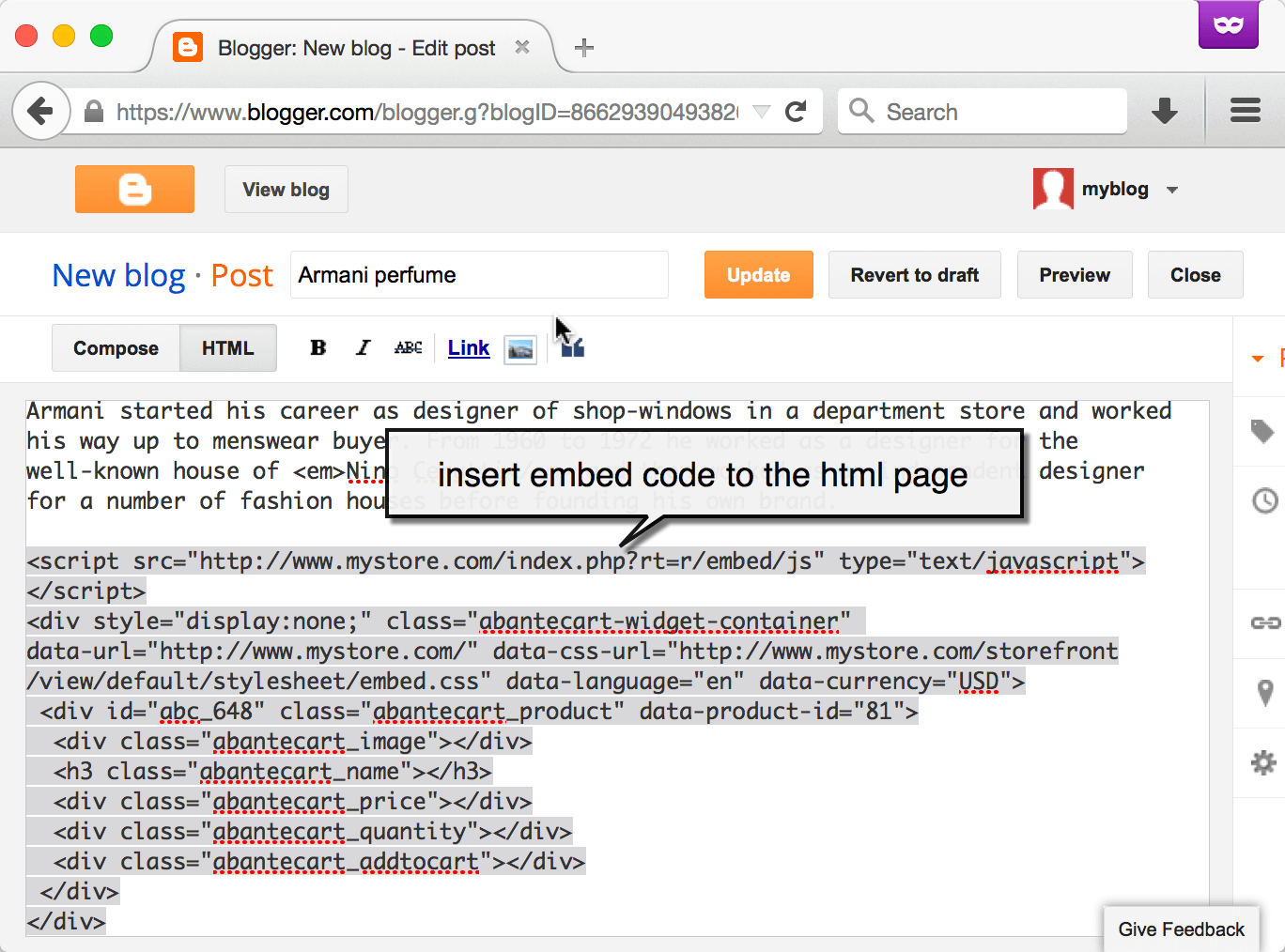Open Schedule via the clock icon
Image resolution: width=1285 pixels, height=952 pixels.
point(1264,500)
